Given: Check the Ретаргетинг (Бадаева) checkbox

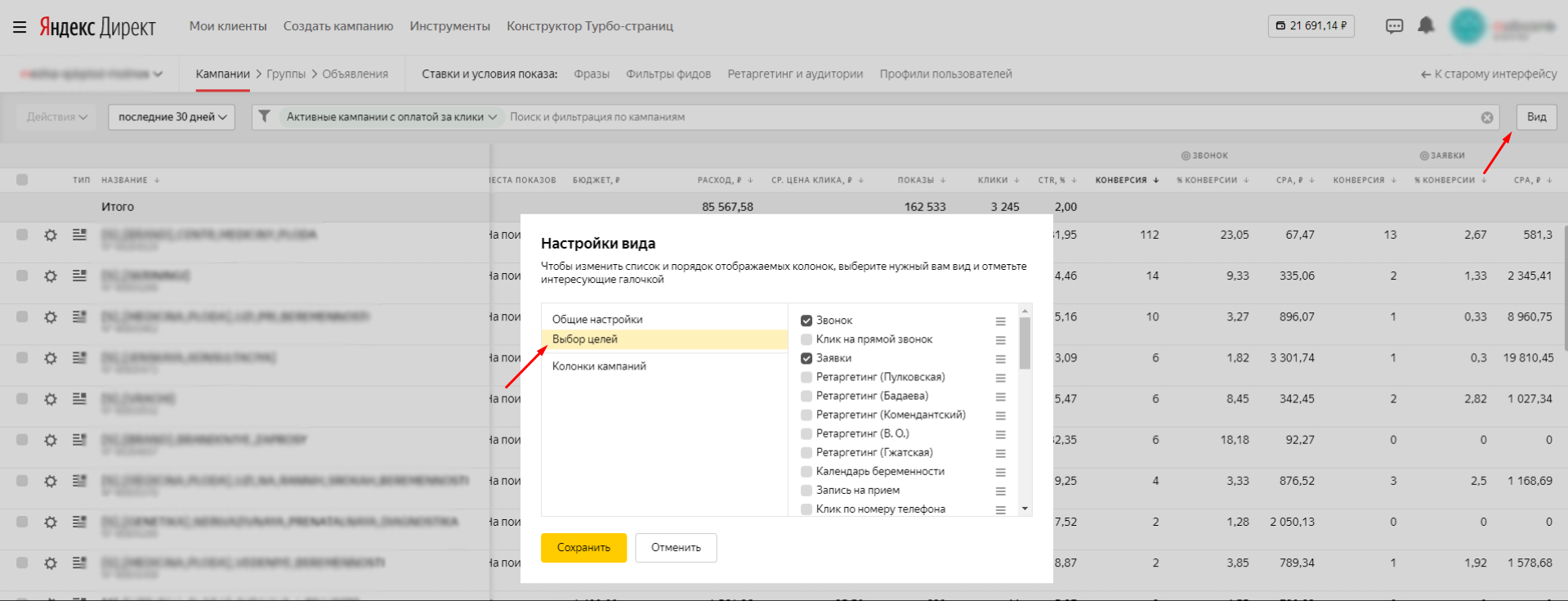Looking at the screenshot, I should (x=806, y=396).
